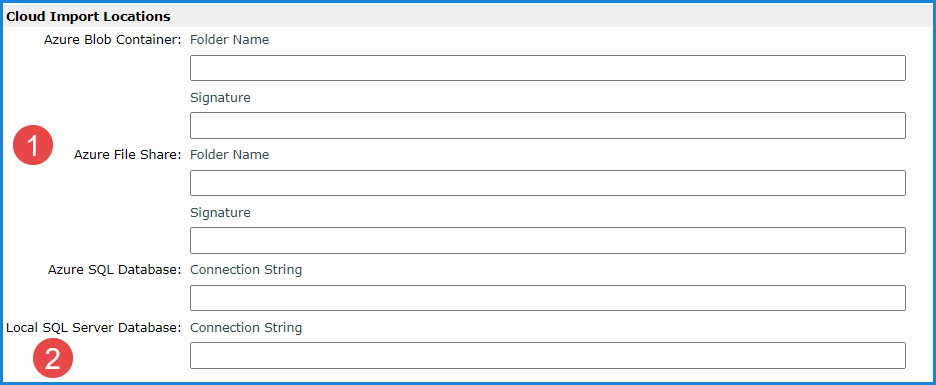Click Folder Name text beside Azure File Share
This screenshot has height=385, width=936.
229,155
